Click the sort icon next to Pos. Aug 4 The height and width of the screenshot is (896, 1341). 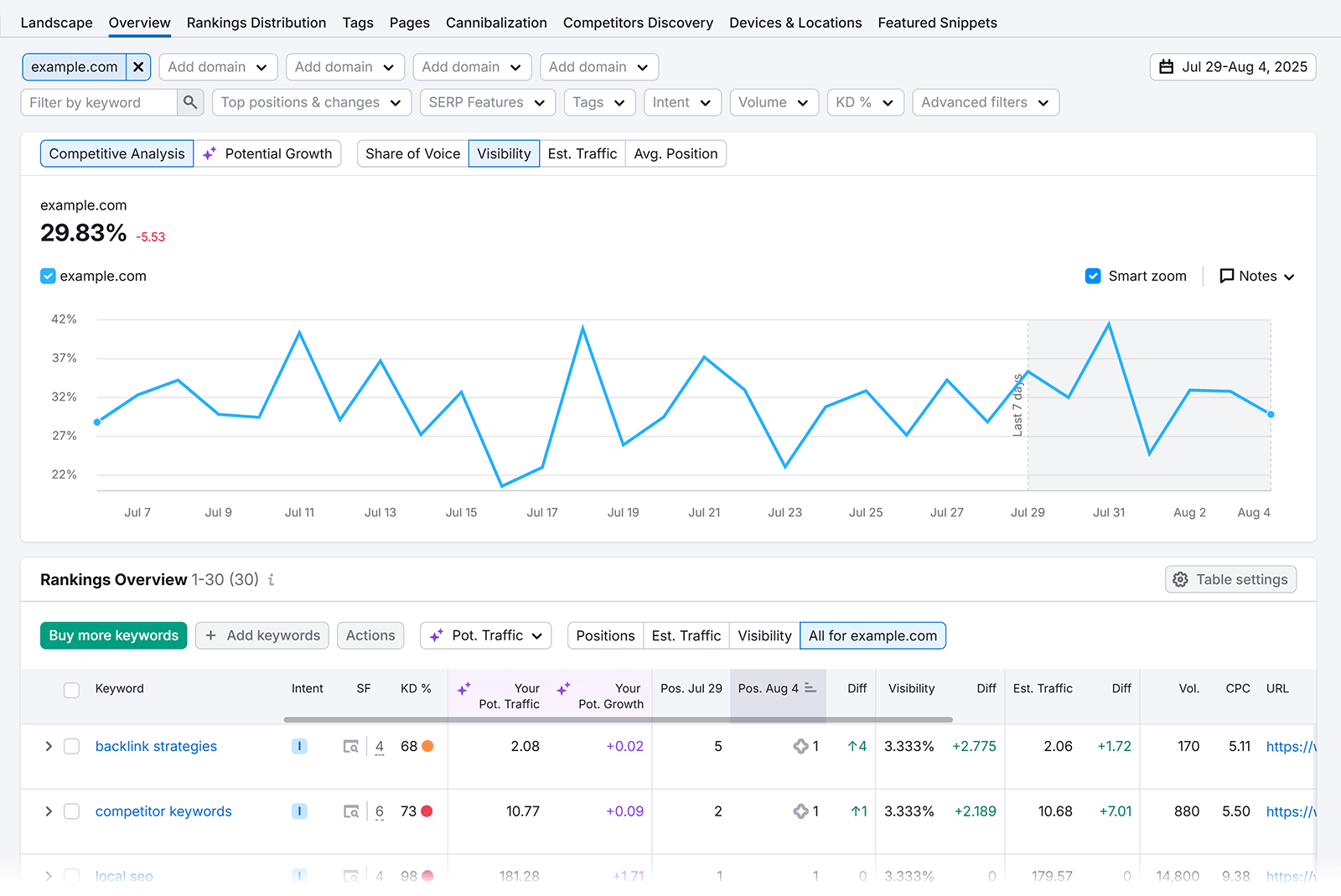click(x=810, y=688)
